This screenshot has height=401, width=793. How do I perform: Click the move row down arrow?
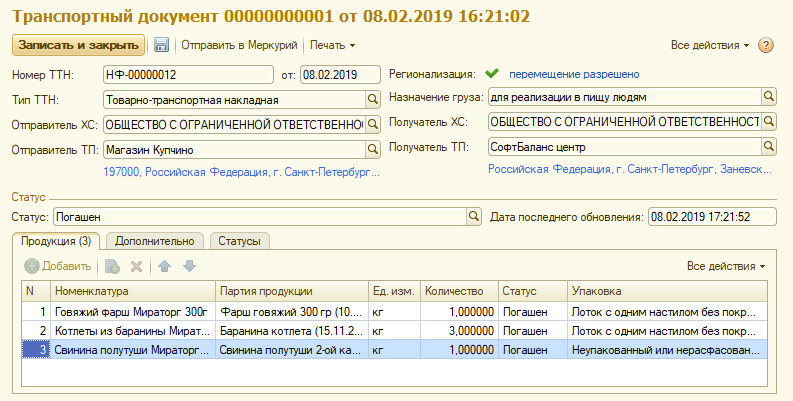(189, 266)
